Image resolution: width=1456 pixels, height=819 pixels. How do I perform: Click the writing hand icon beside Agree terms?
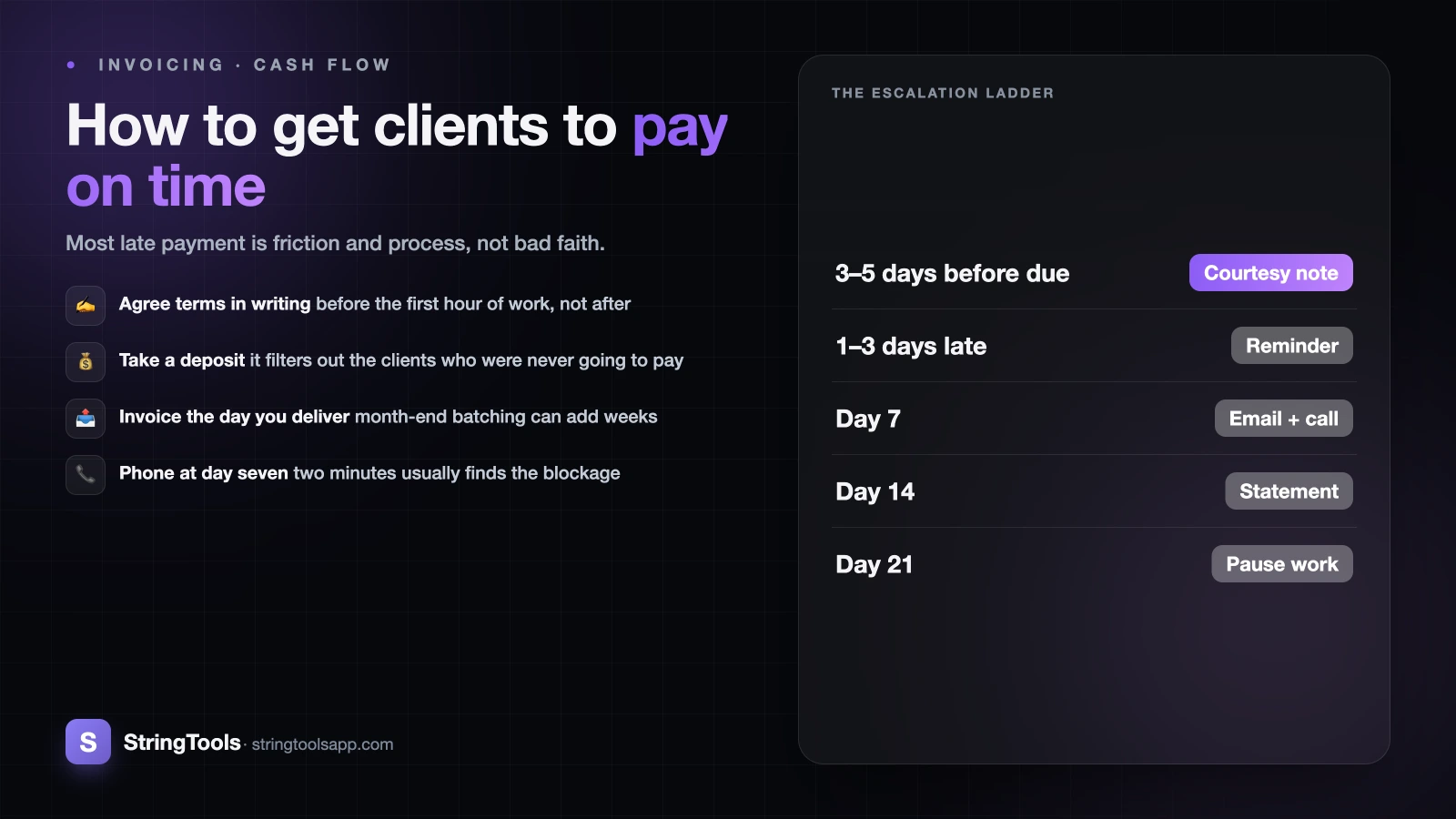pos(86,306)
